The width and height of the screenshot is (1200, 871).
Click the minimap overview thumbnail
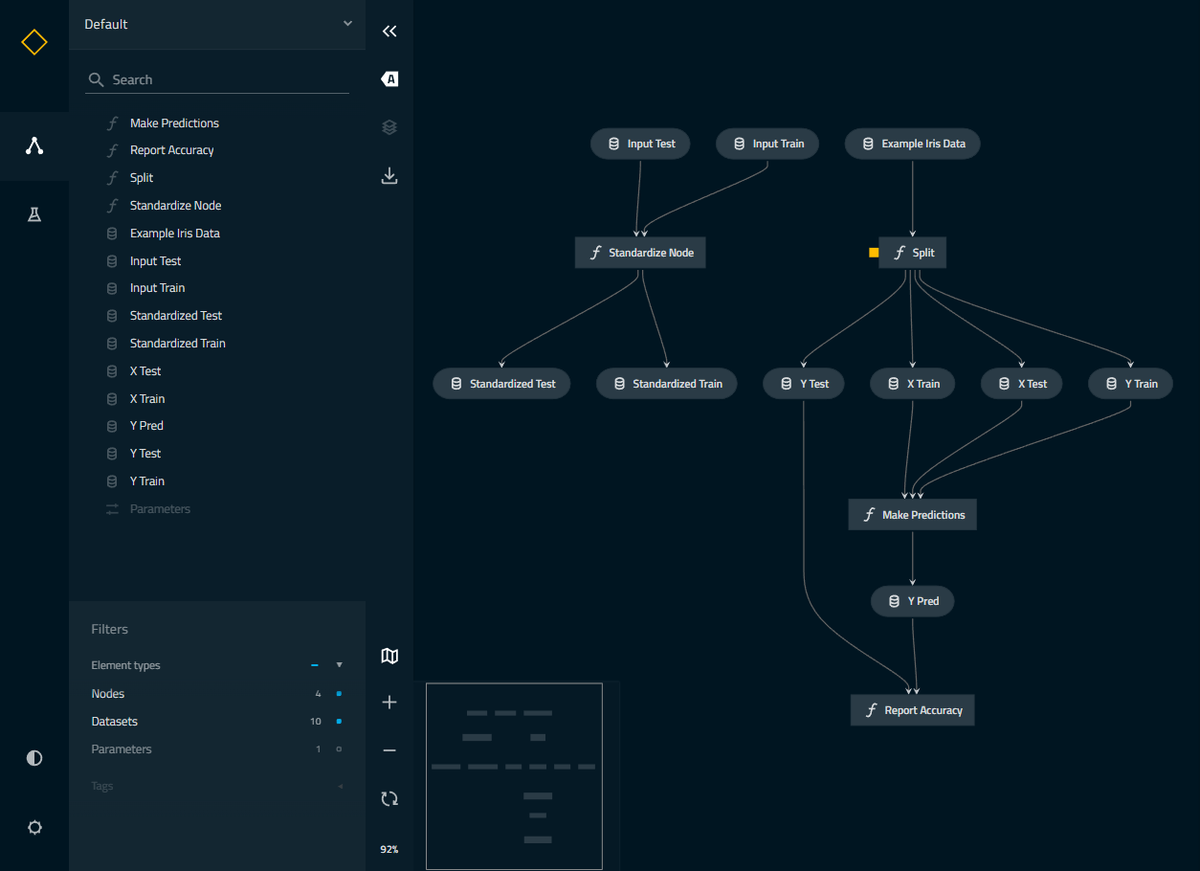[515, 776]
